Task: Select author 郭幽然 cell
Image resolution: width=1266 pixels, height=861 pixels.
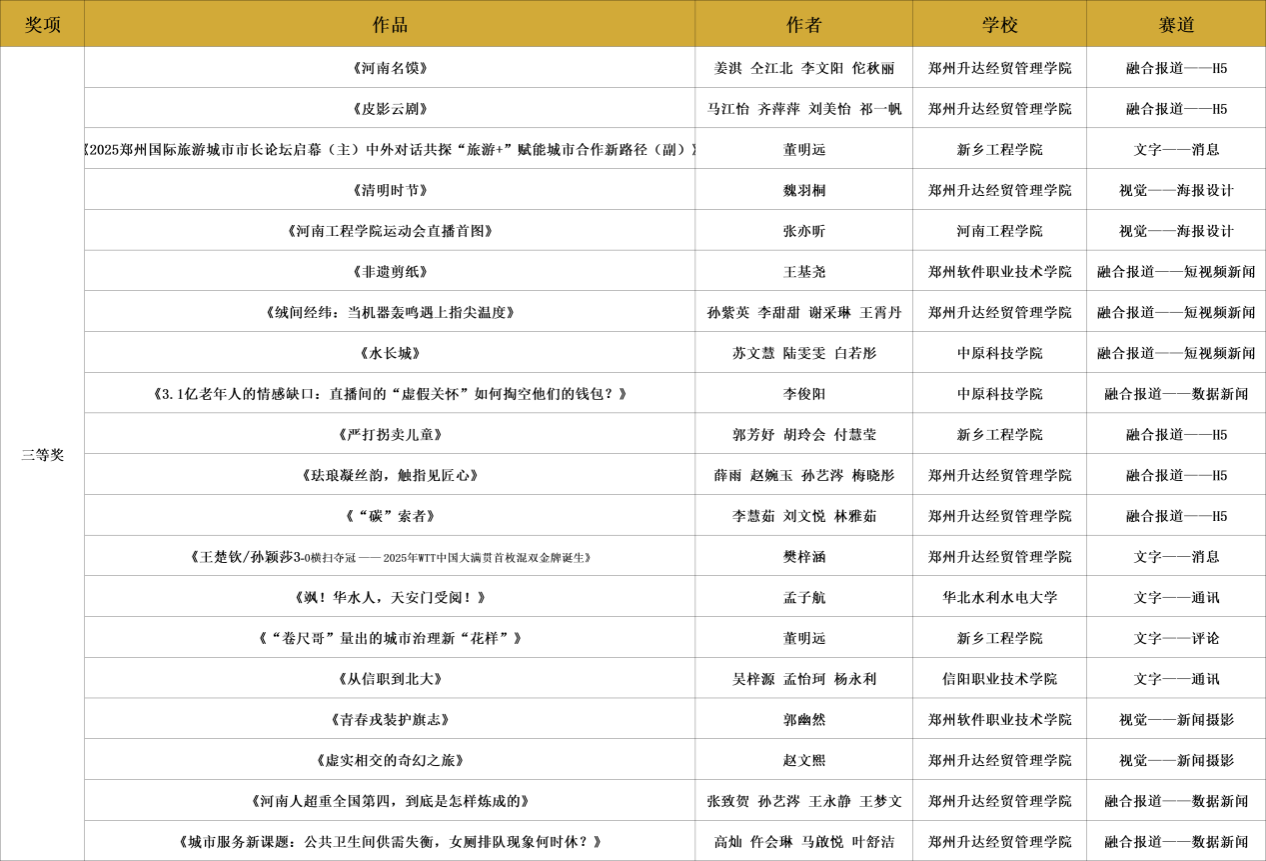Action: click(803, 720)
